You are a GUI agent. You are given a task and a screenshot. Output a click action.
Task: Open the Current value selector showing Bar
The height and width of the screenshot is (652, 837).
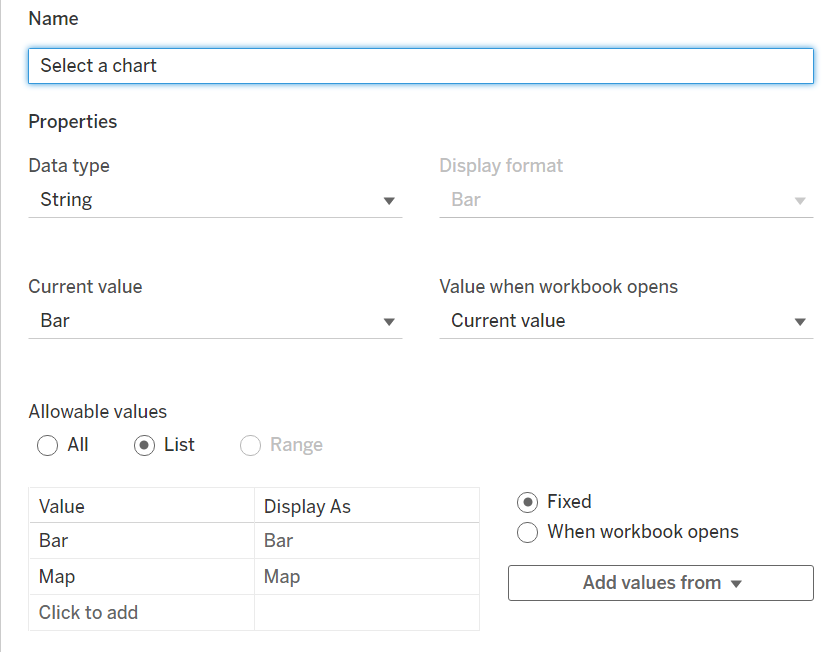pyautogui.click(x=200, y=321)
